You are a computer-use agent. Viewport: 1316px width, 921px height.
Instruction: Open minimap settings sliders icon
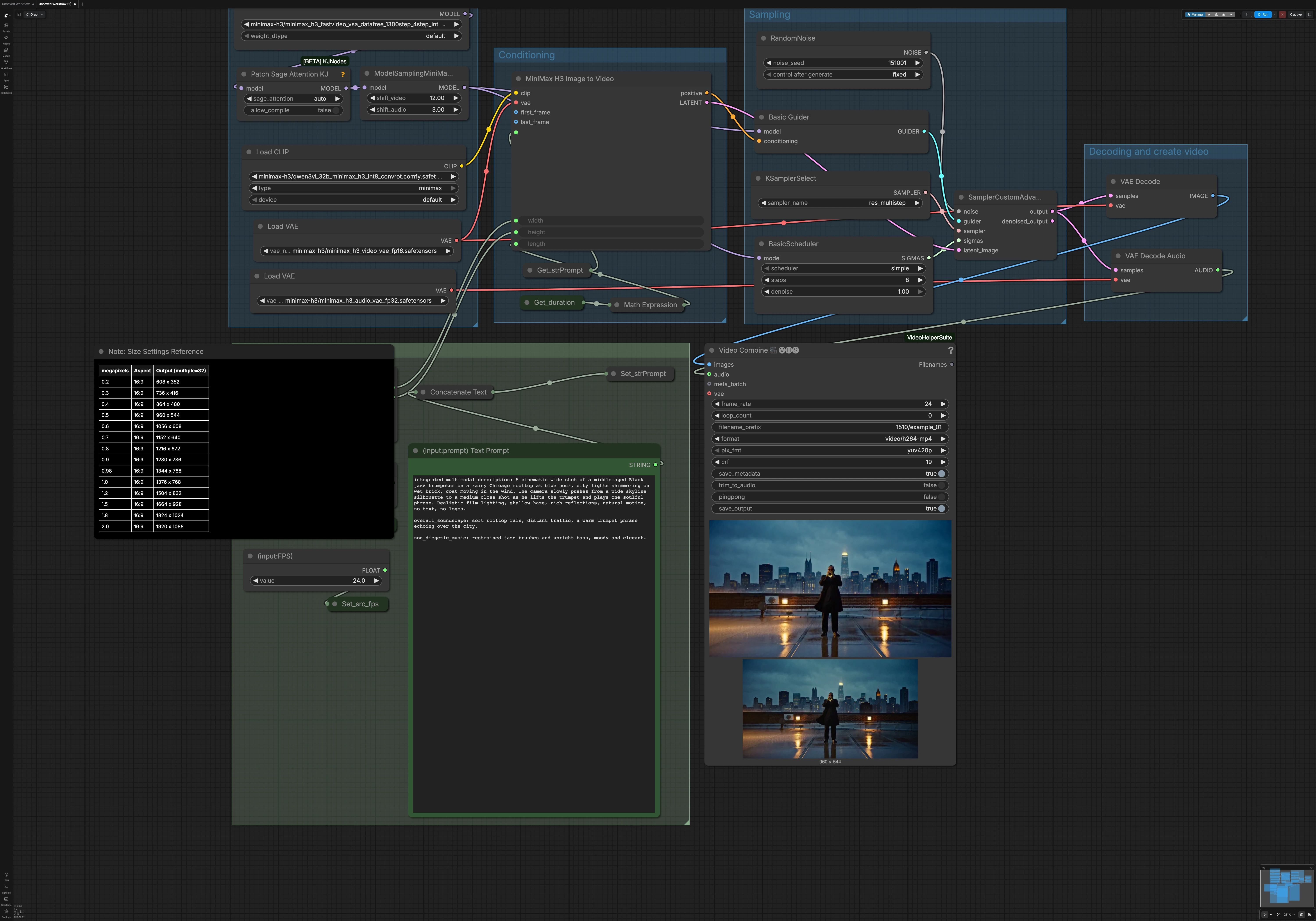[1263, 868]
